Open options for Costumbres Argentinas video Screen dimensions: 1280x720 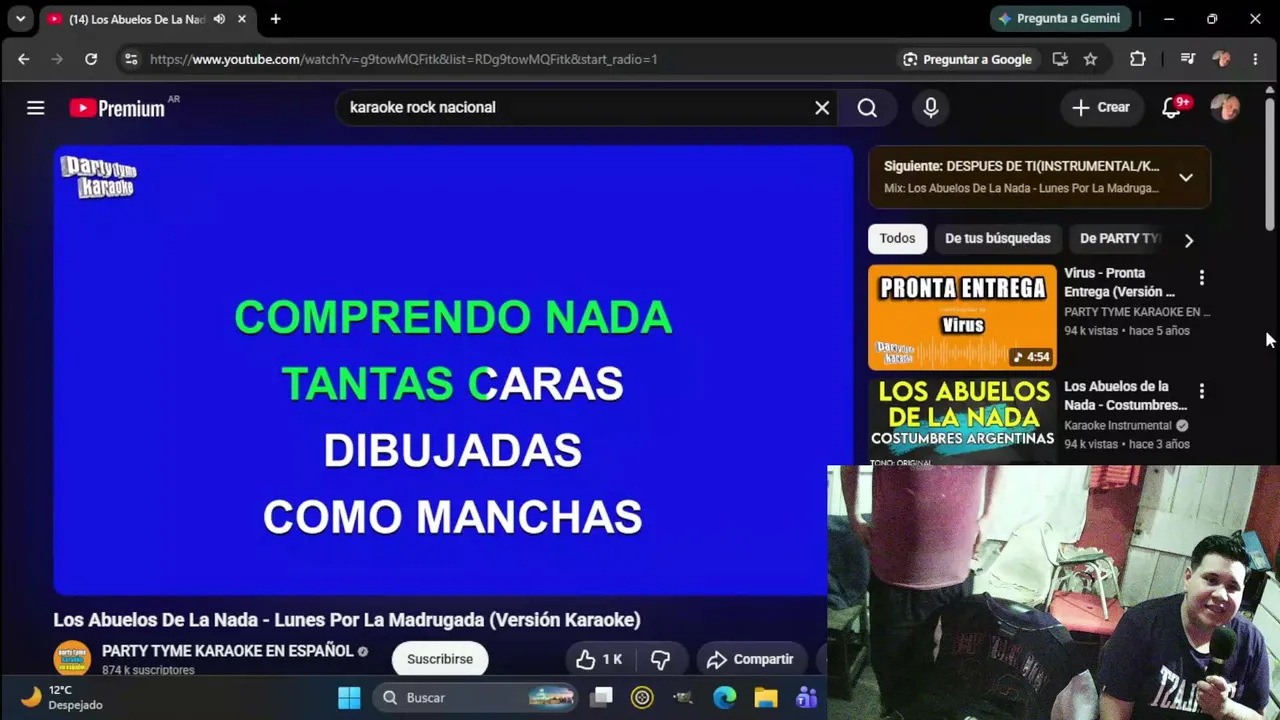click(x=1202, y=391)
